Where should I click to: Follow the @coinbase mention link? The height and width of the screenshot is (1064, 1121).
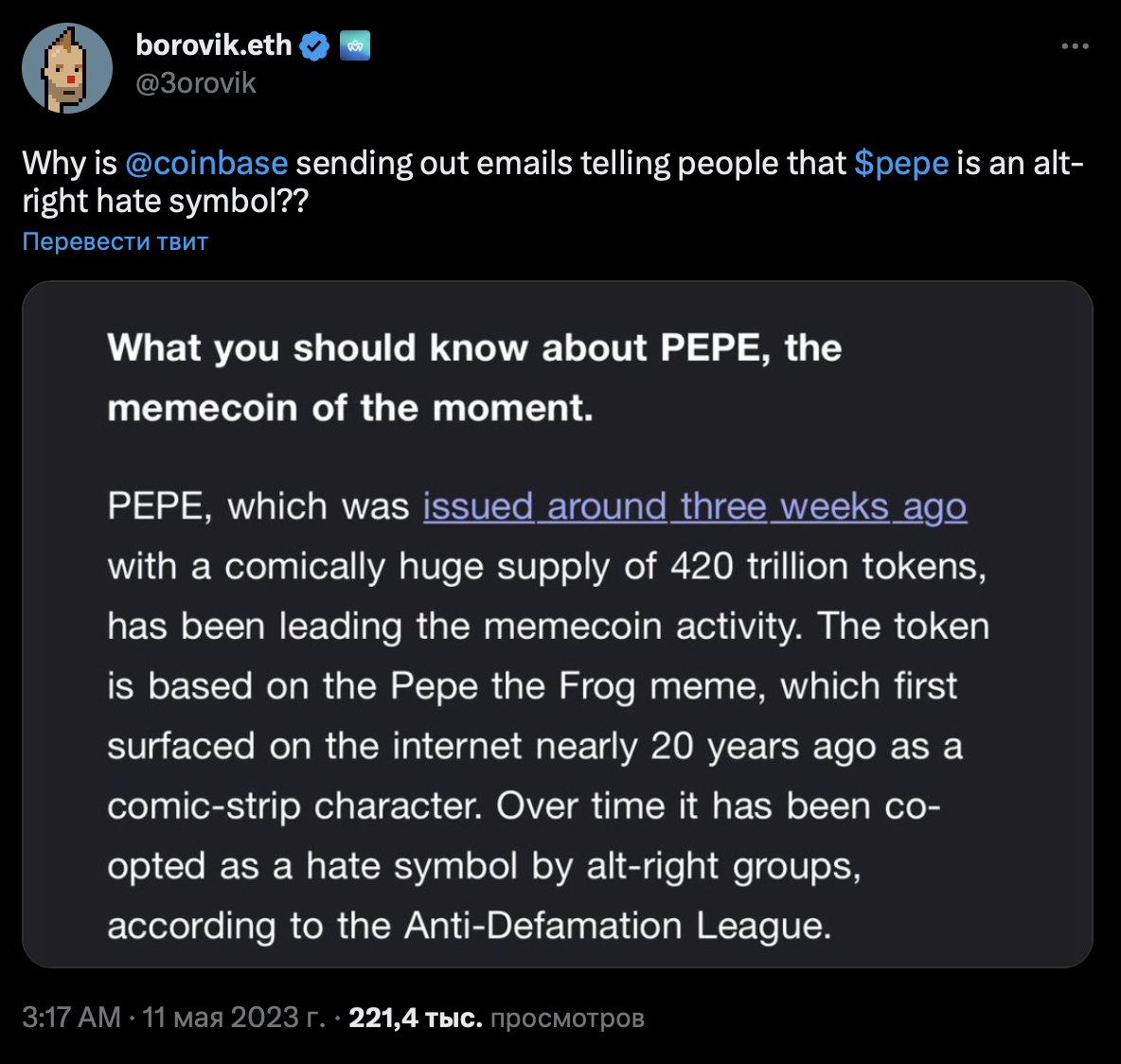tap(206, 163)
